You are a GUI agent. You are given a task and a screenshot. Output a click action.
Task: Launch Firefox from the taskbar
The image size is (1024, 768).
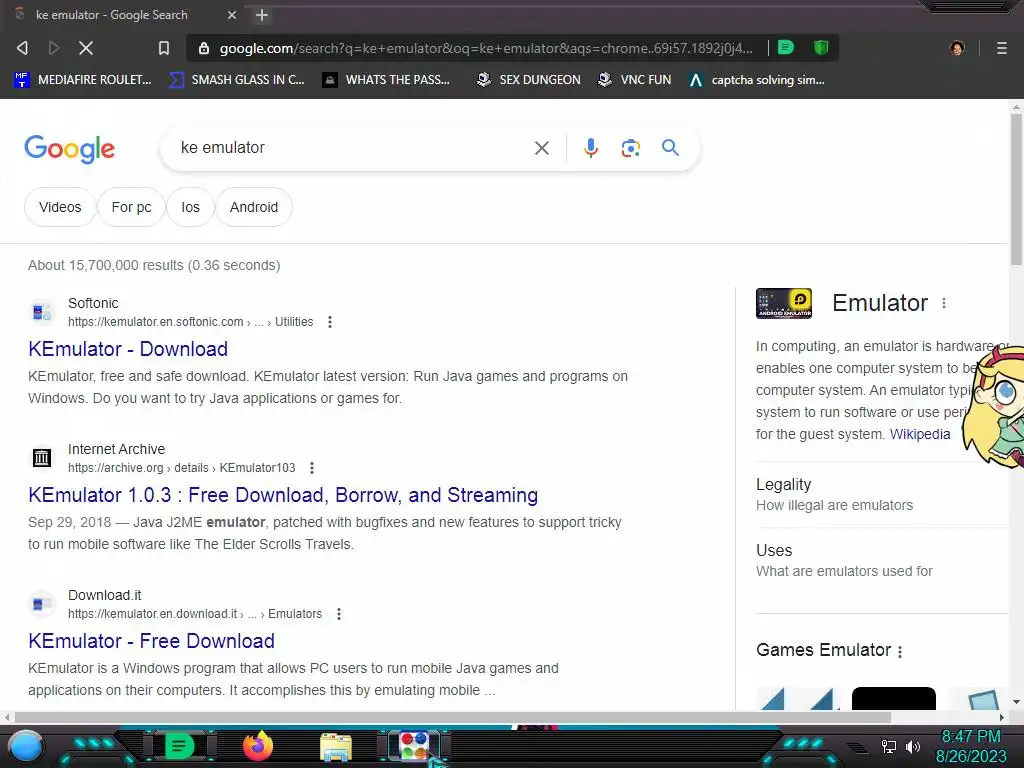click(x=258, y=746)
